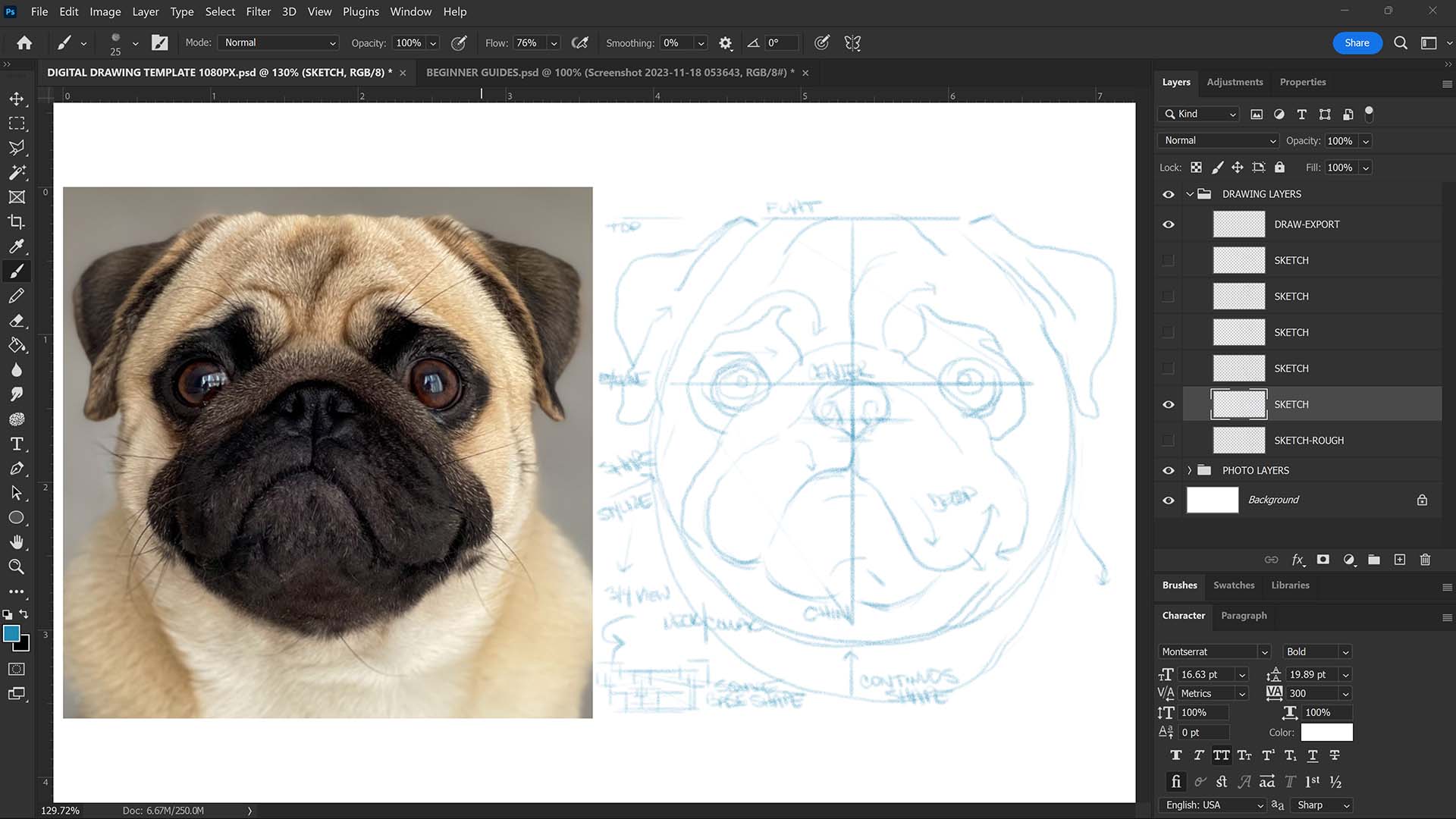Select the Eraser tool
Screen dimensions: 1456x819
17,321
